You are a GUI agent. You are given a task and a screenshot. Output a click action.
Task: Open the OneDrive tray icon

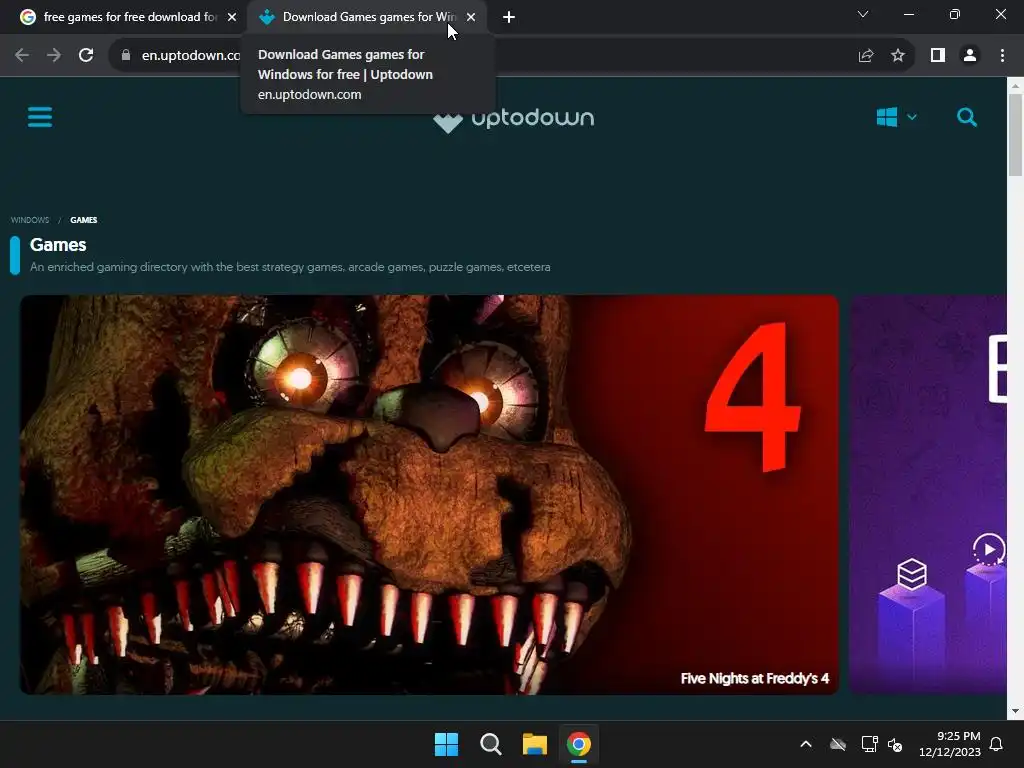(x=838, y=744)
